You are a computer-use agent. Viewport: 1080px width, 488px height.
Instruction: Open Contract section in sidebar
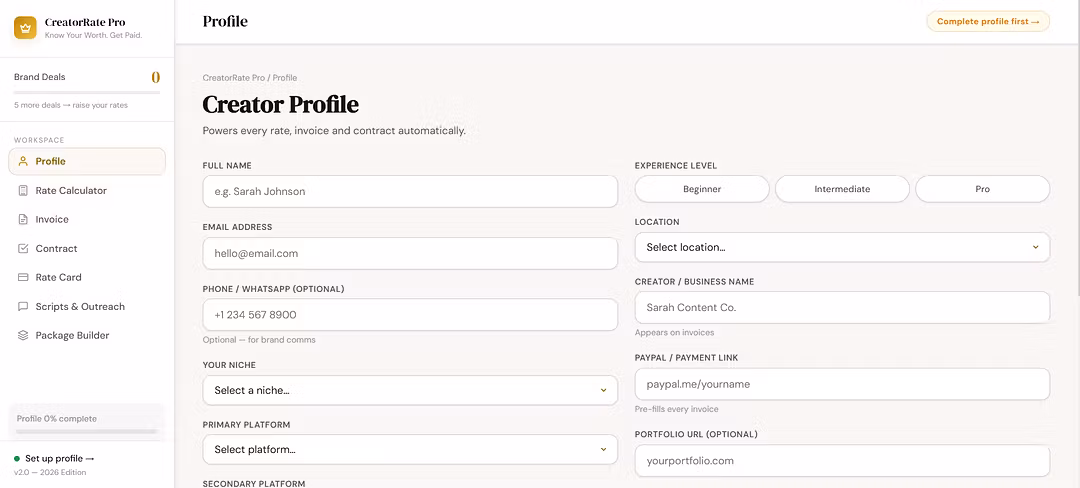click(x=87, y=248)
